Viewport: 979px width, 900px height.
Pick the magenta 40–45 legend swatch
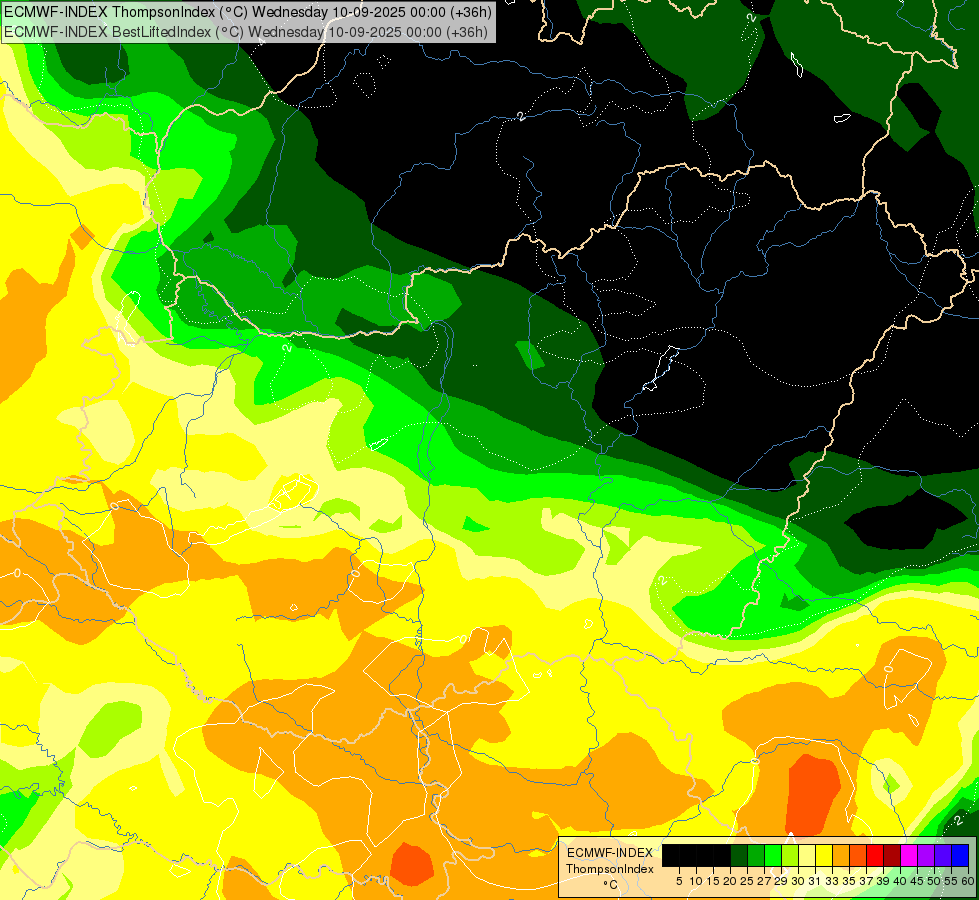point(909,855)
